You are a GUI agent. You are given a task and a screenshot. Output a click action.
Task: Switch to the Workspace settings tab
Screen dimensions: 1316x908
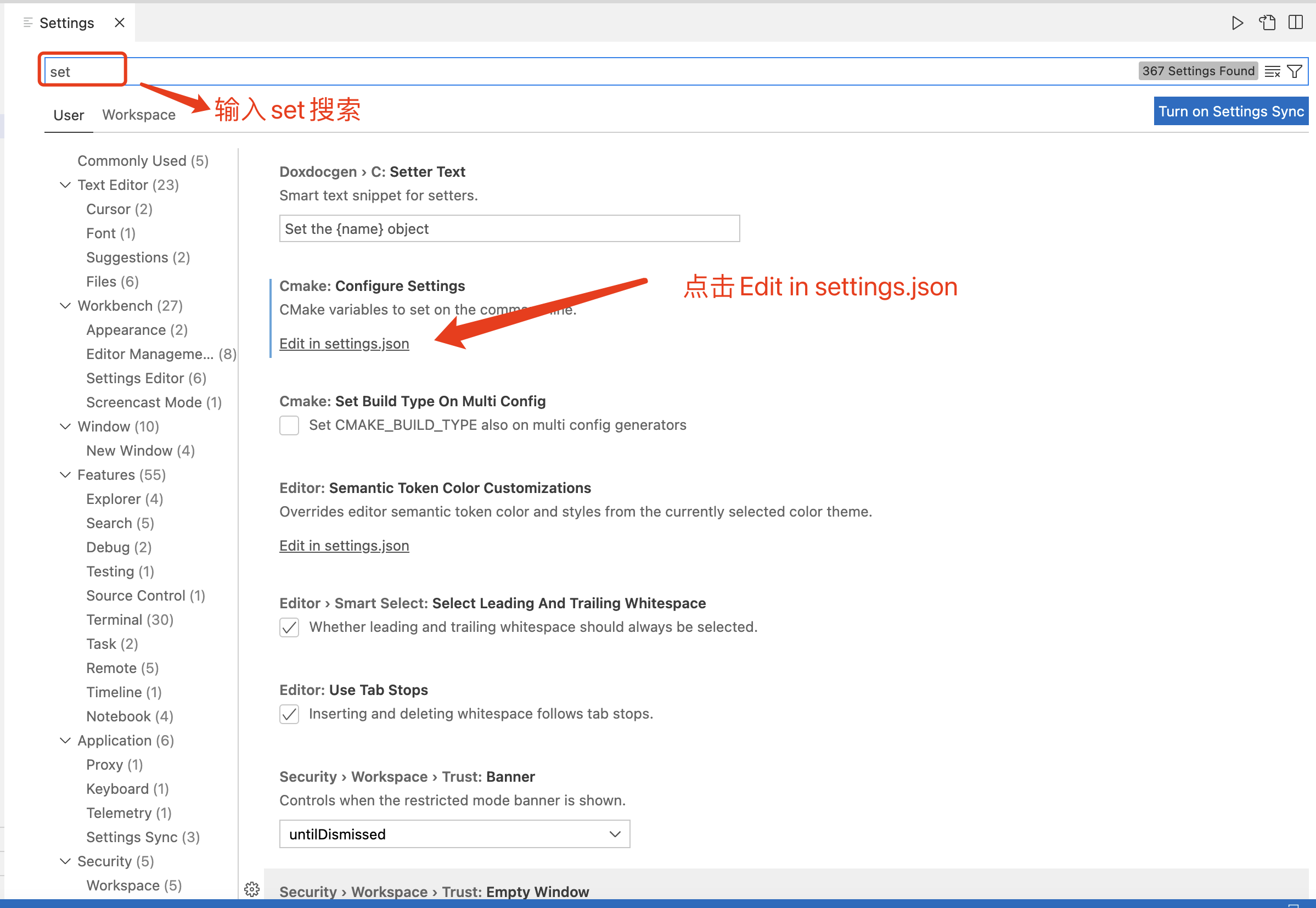pos(139,115)
